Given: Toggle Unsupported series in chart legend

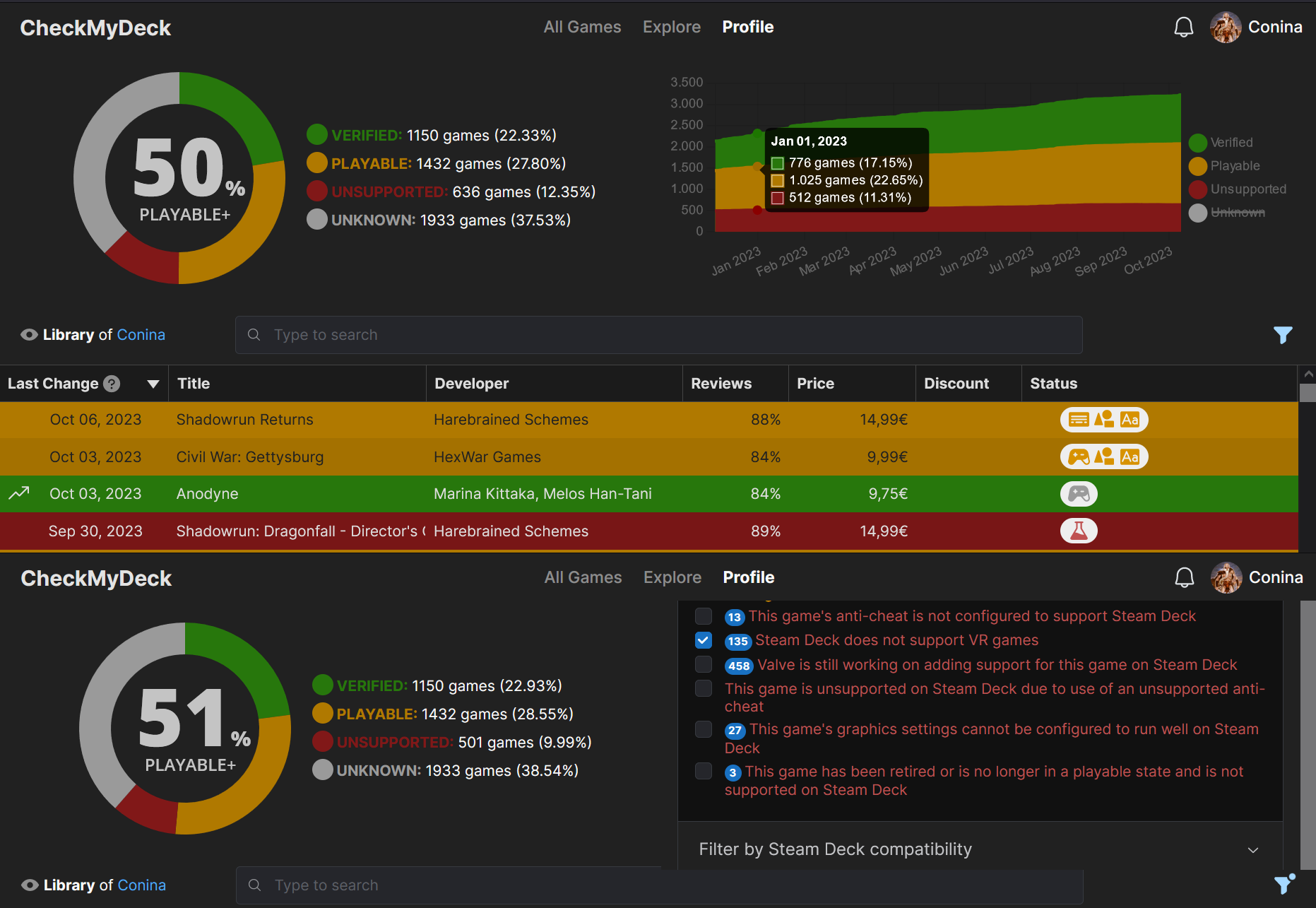Looking at the screenshot, I should [1238, 189].
